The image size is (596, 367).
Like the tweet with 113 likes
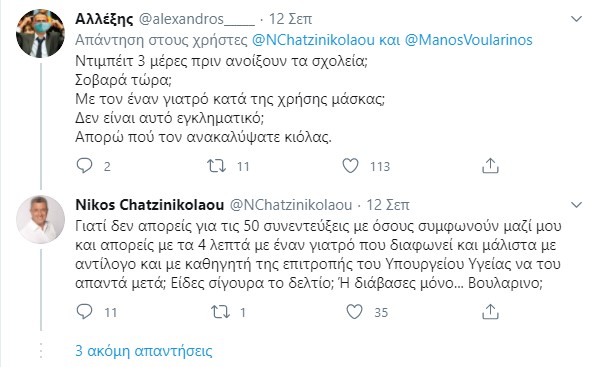pos(350,166)
